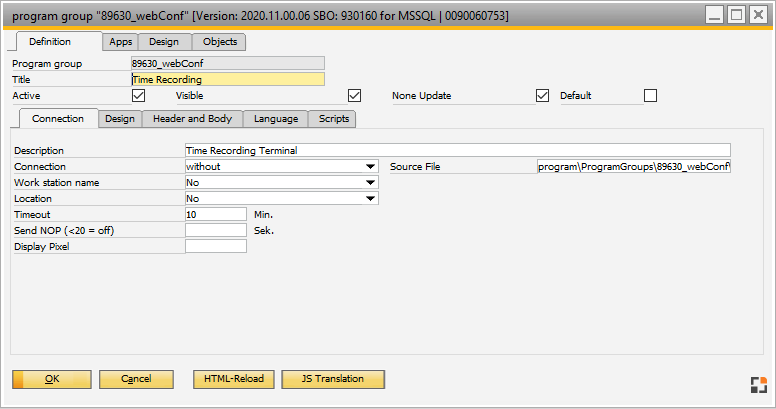This screenshot has height=409, width=776.
Task: Expand the Work station name dropdown
Action: [x=370, y=183]
